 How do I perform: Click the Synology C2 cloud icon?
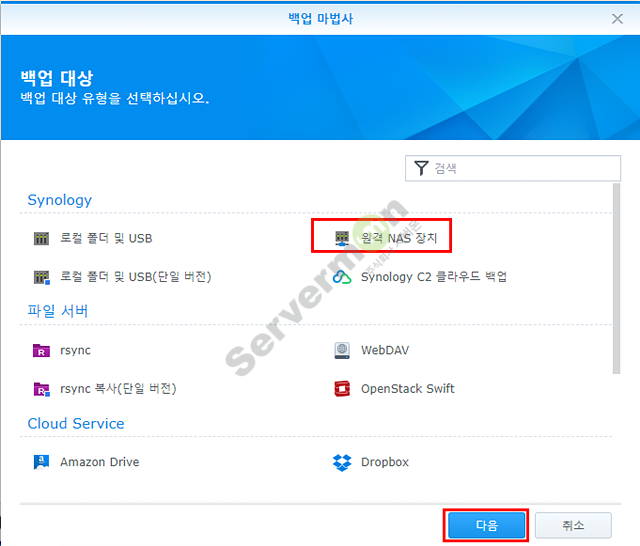(342, 277)
